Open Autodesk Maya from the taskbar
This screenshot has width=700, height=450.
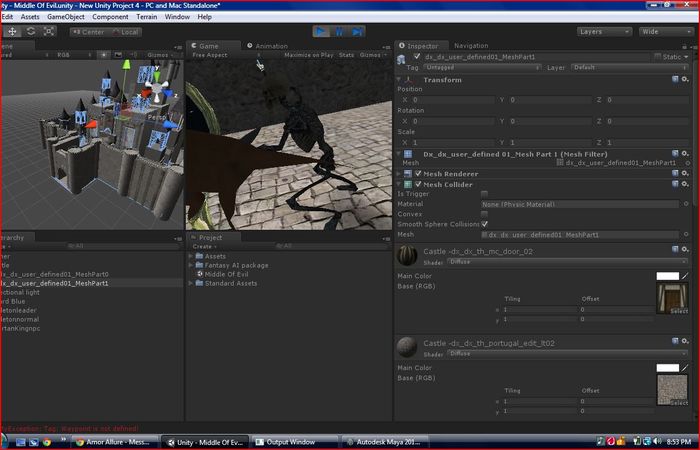click(x=385, y=442)
